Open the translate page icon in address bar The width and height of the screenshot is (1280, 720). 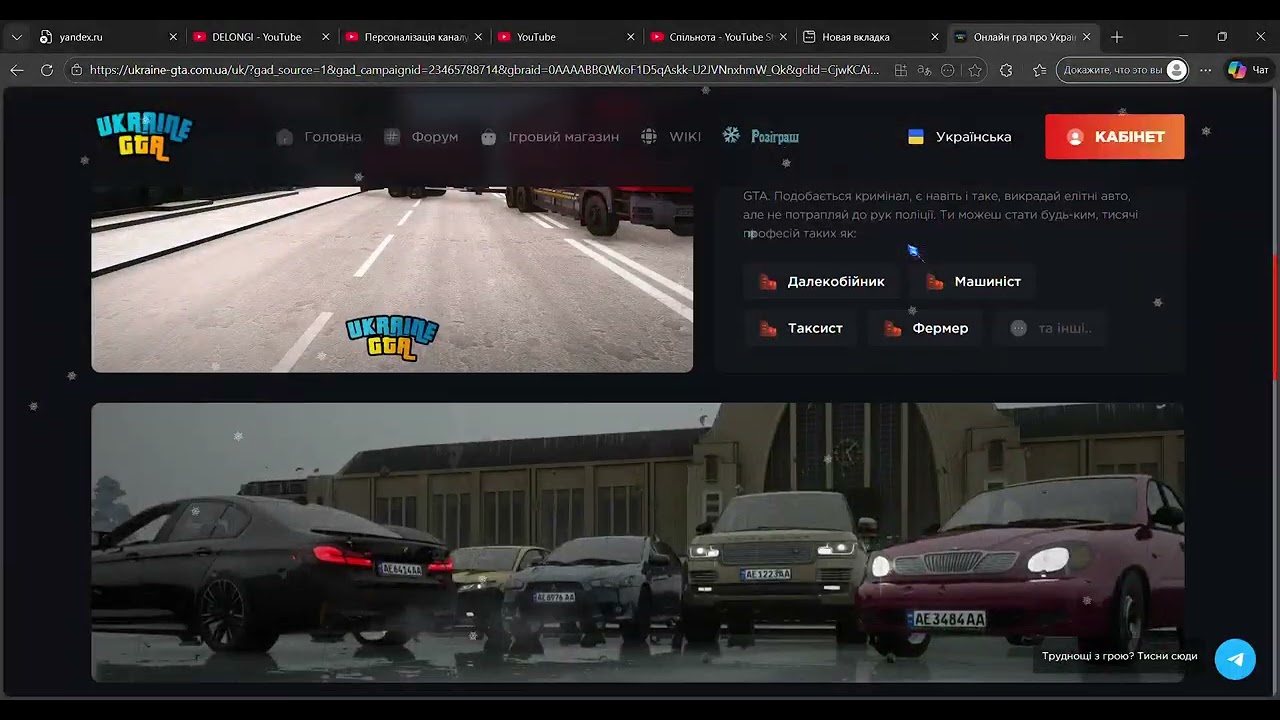point(924,70)
